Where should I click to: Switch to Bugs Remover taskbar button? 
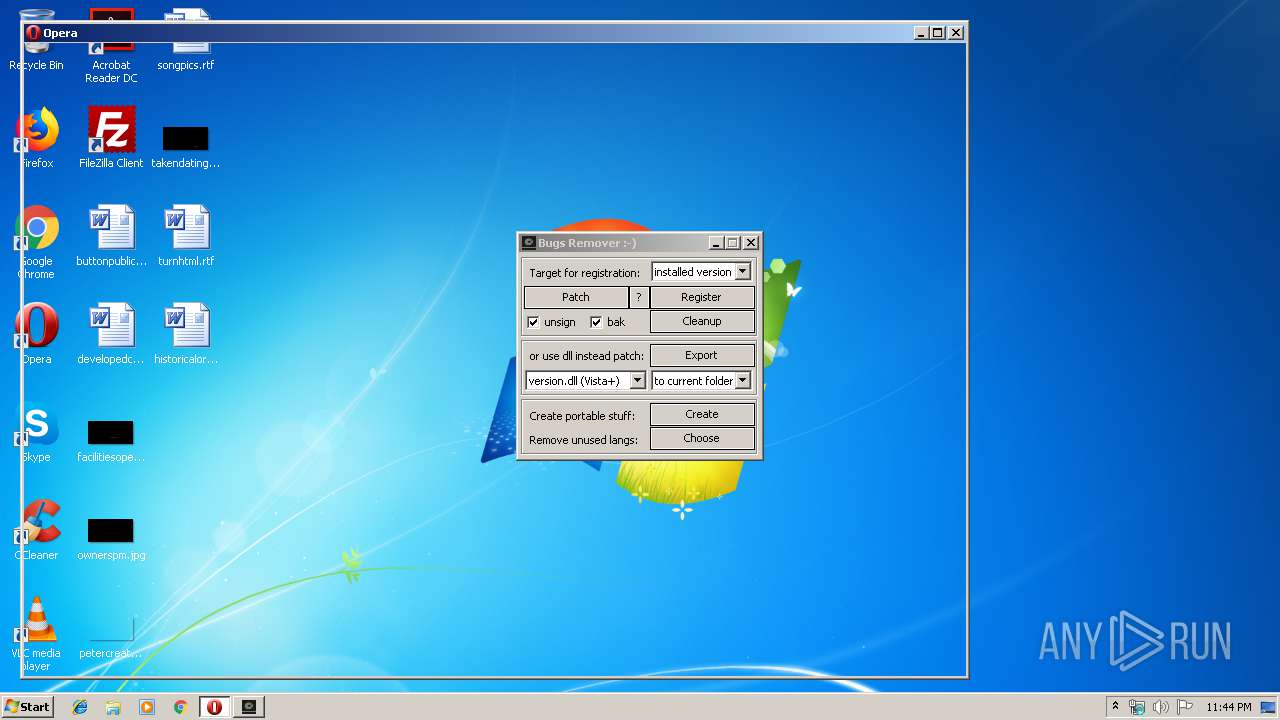click(249, 707)
